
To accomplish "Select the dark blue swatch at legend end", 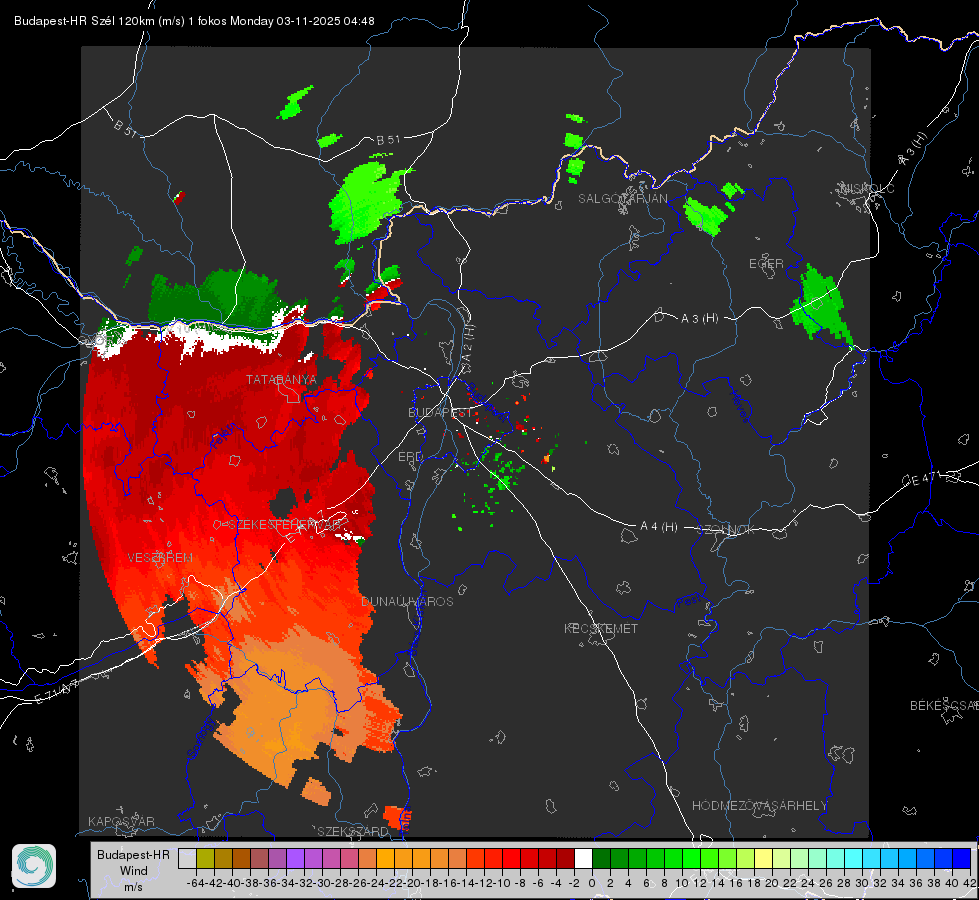I will (x=962, y=859).
